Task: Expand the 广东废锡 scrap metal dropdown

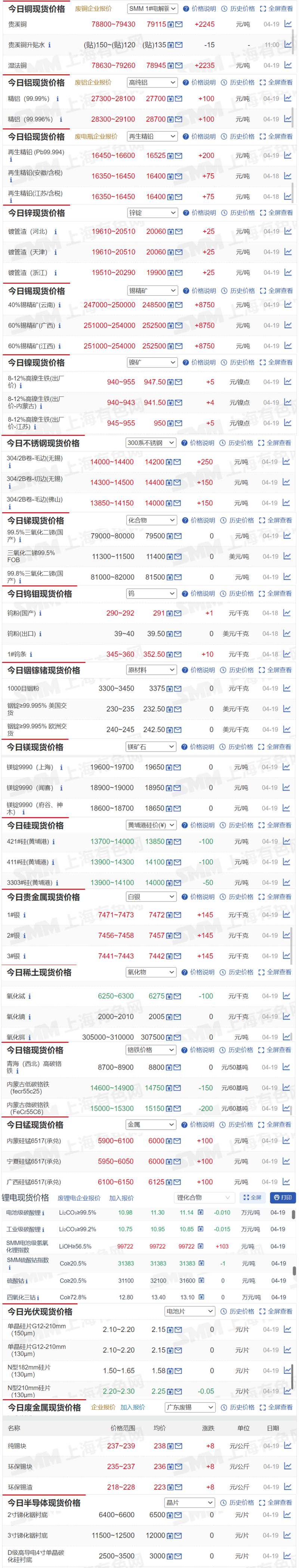Action: coord(190,1407)
